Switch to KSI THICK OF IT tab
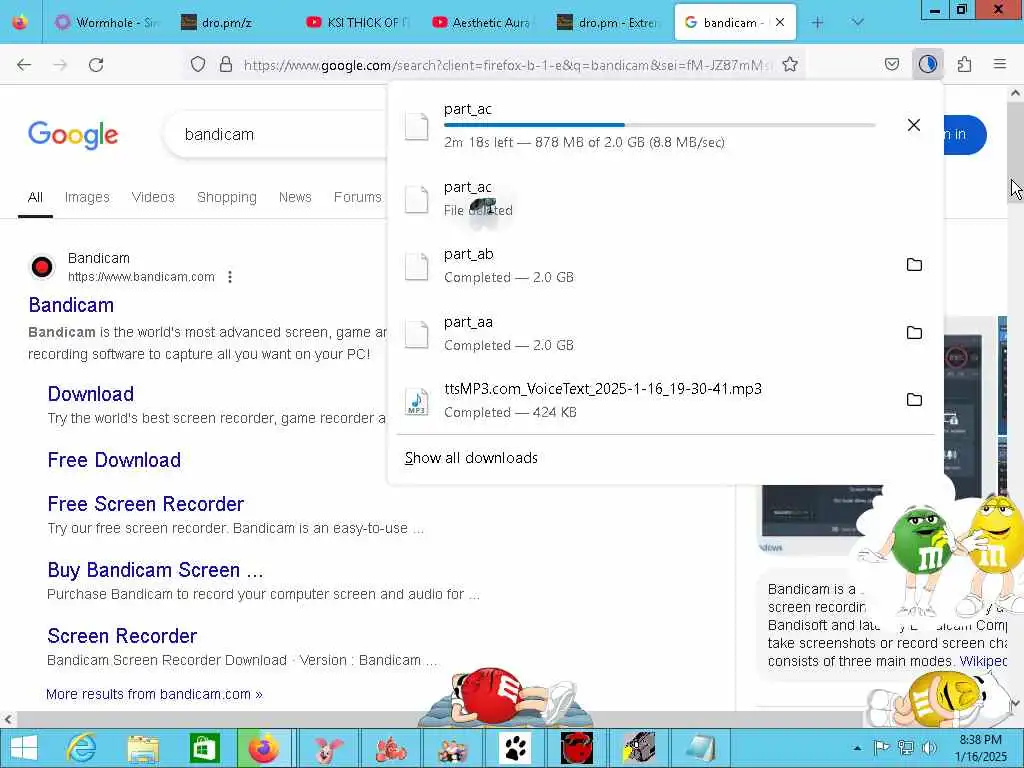Viewport: 1024px width, 768px height. [x=357, y=22]
